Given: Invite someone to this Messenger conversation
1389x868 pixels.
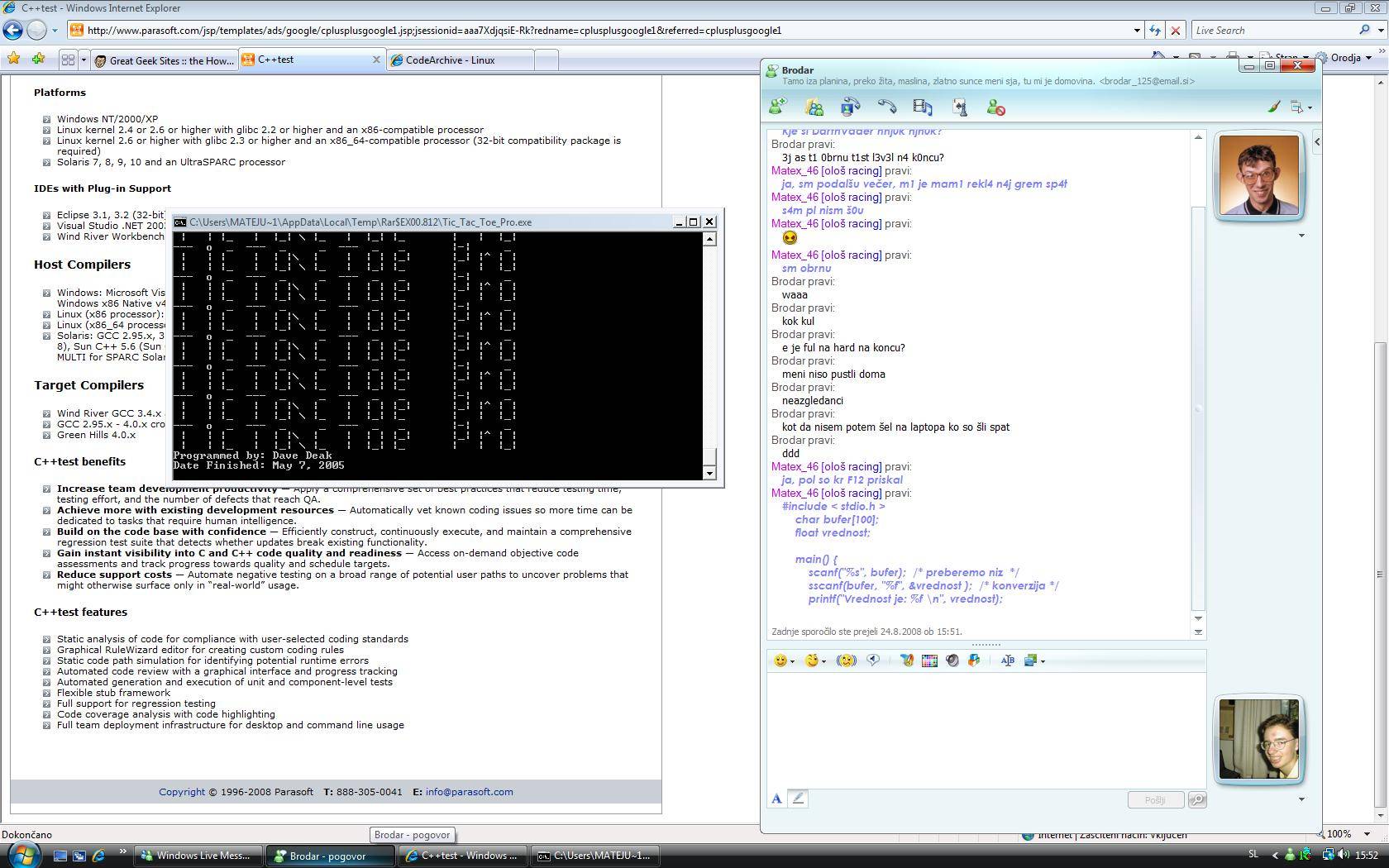Looking at the screenshot, I should pyautogui.click(x=778, y=107).
